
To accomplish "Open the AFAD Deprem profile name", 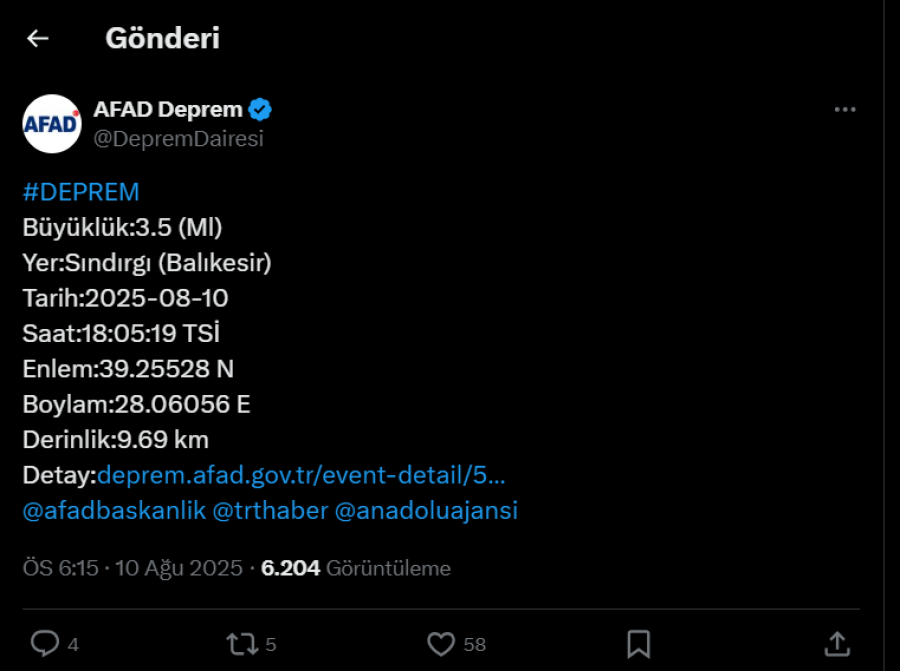I will 168,110.
